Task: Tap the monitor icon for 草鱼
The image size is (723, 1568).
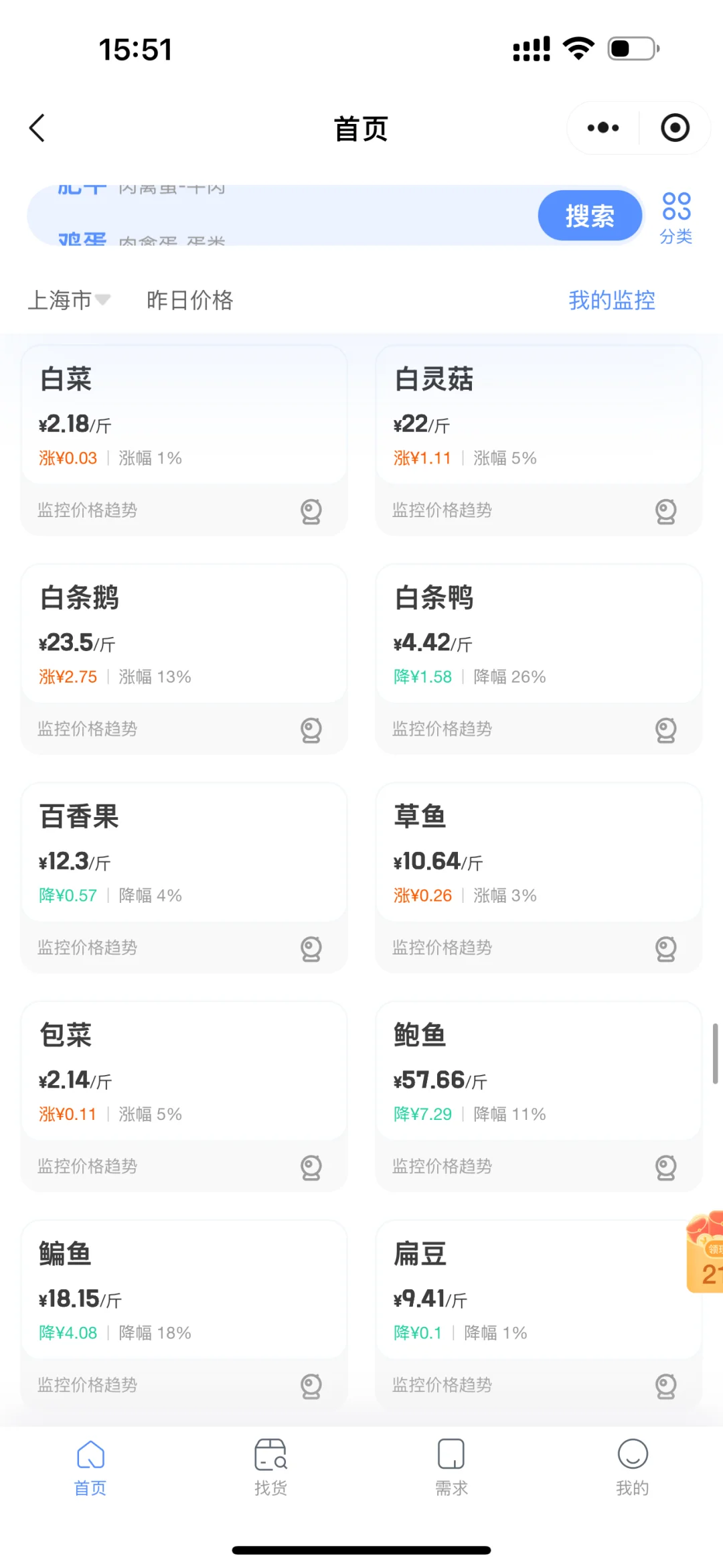Action: (665, 948)
